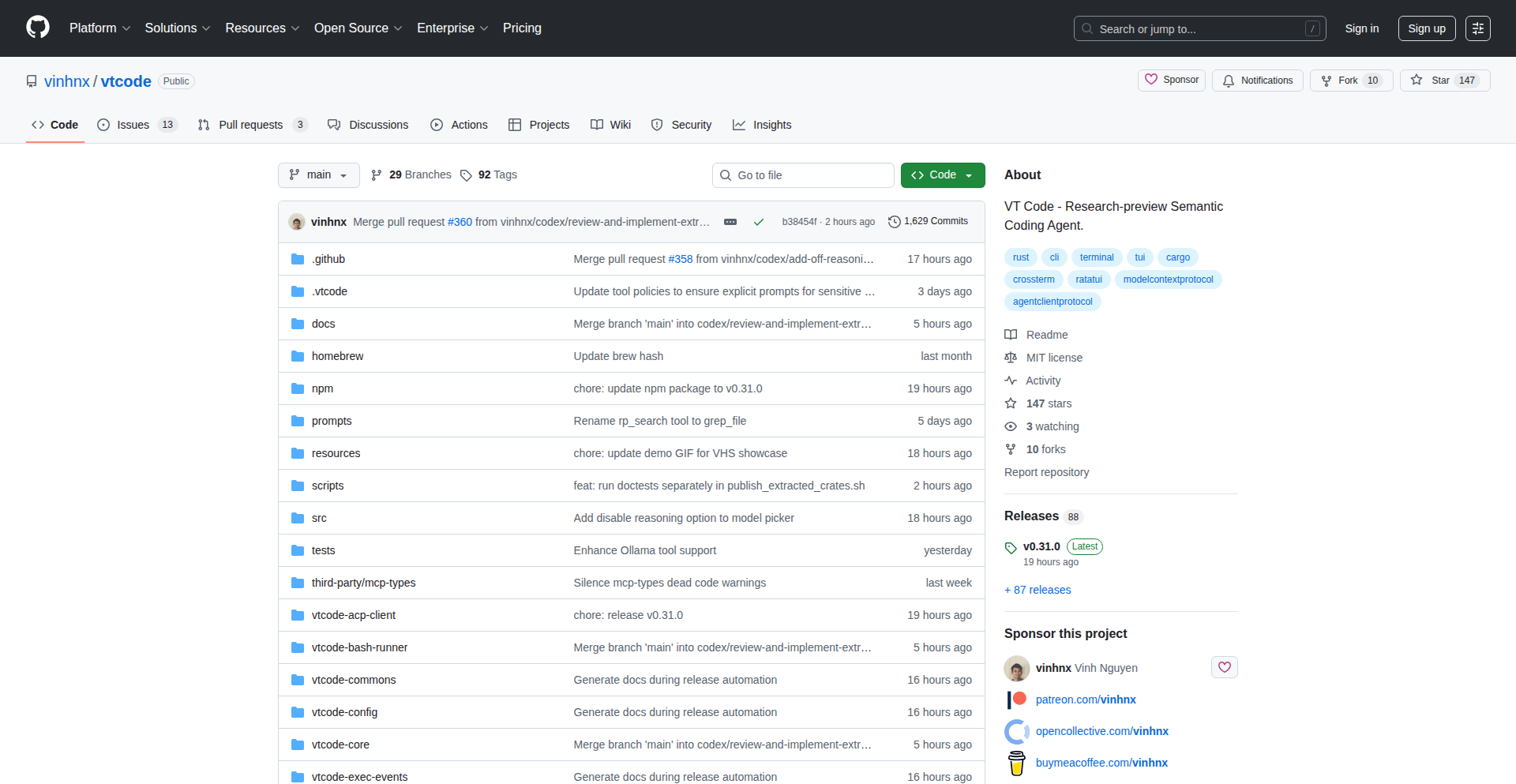Click the Open Collective logo icon

tap(1017, 731)
